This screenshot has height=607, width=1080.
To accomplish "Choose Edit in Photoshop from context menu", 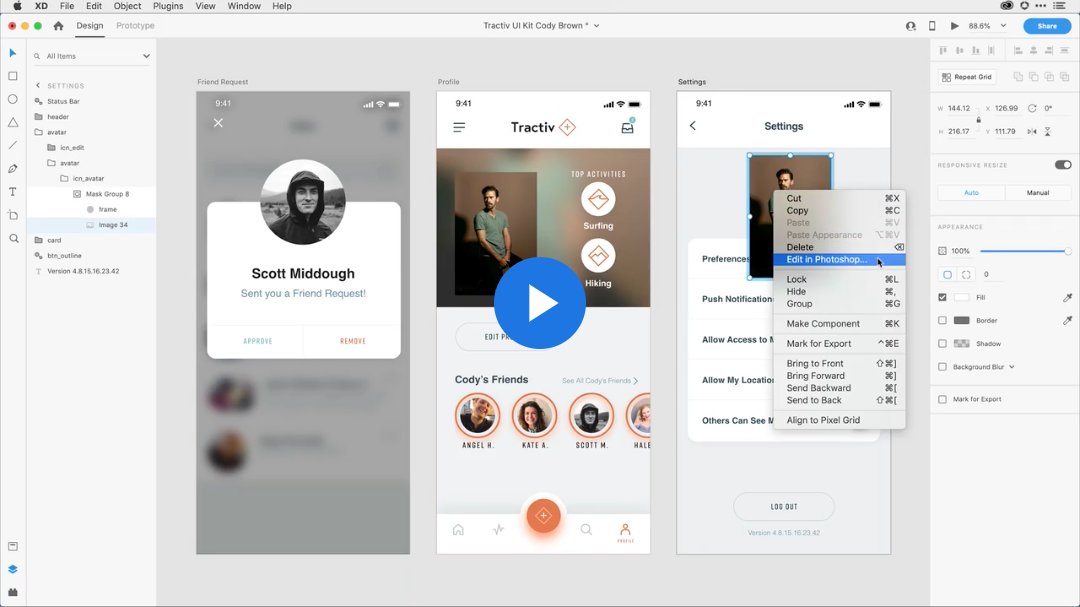I will click(x=839, y=260).
